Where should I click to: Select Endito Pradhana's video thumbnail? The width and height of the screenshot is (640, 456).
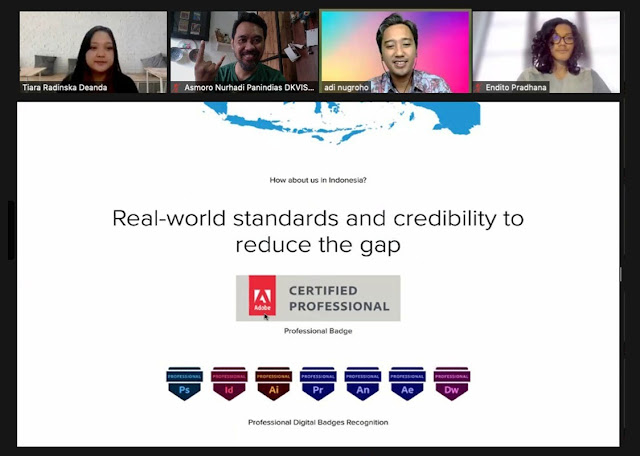pos(546,52)
